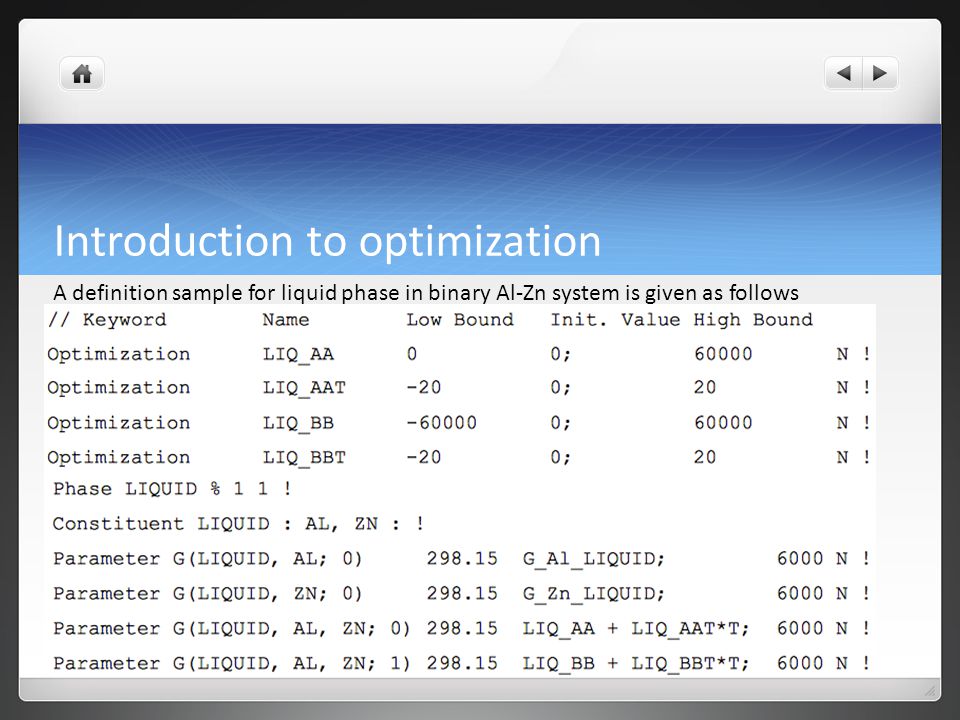Viewport: 960px width, 720px height.
Task: Select the LIQ_AA parameter name
Action: (x=298, y=354)
